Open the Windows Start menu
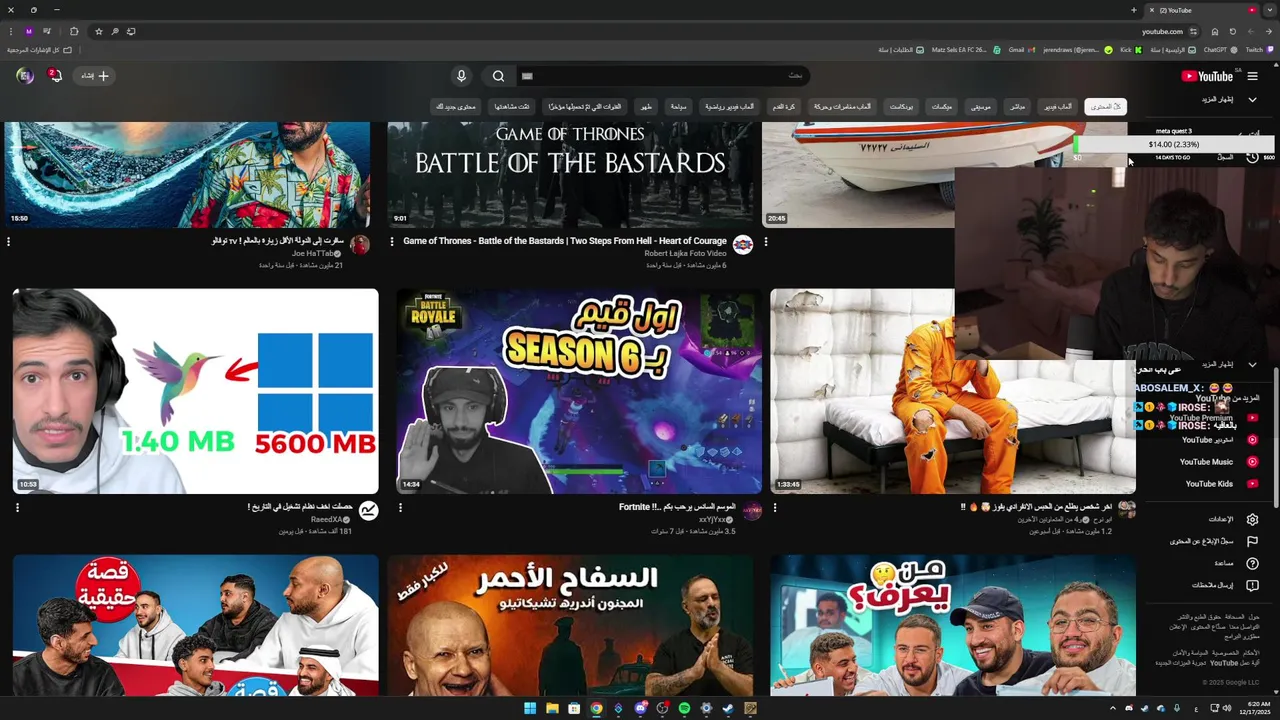Viewport: 1280px width, 720px height. tap(530, 708)
